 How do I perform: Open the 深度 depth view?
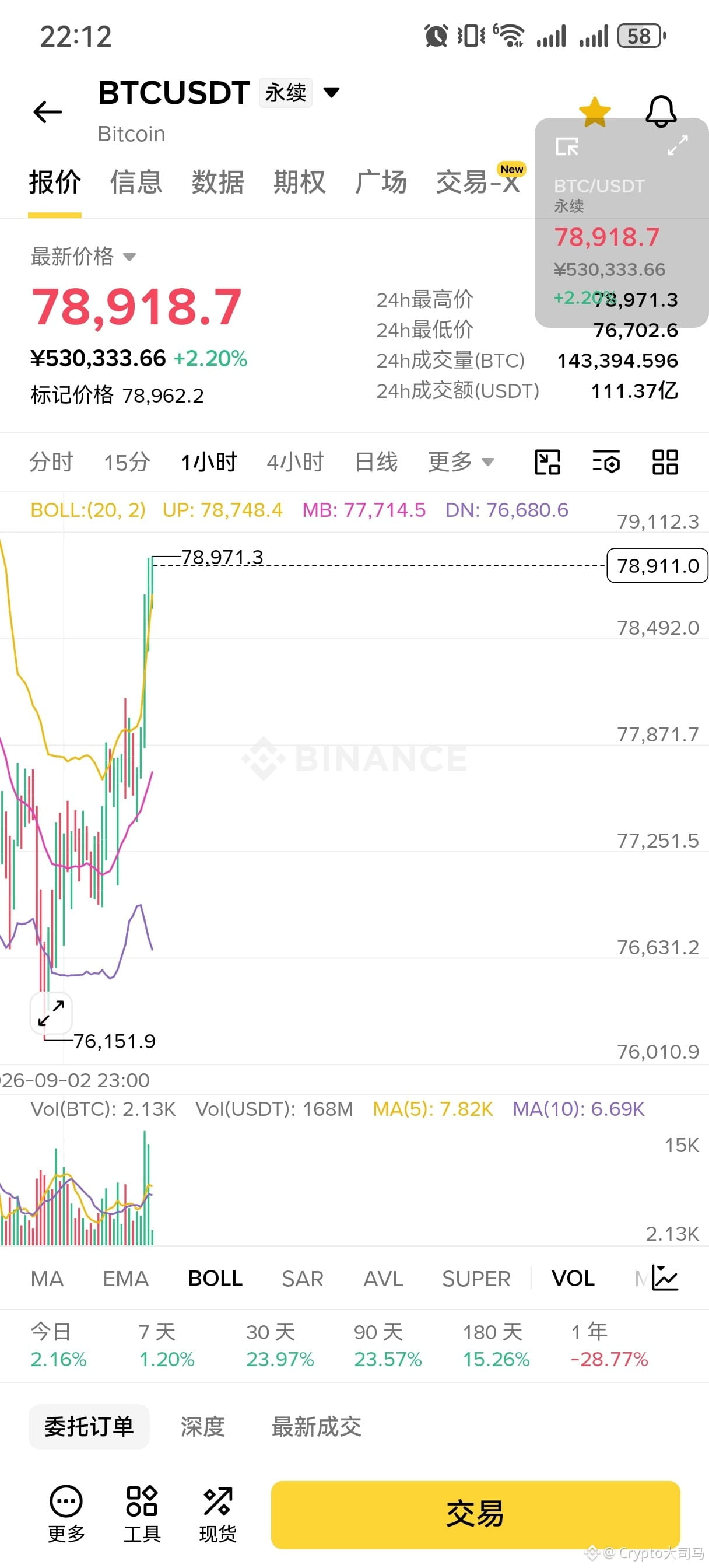[203, 1427]
